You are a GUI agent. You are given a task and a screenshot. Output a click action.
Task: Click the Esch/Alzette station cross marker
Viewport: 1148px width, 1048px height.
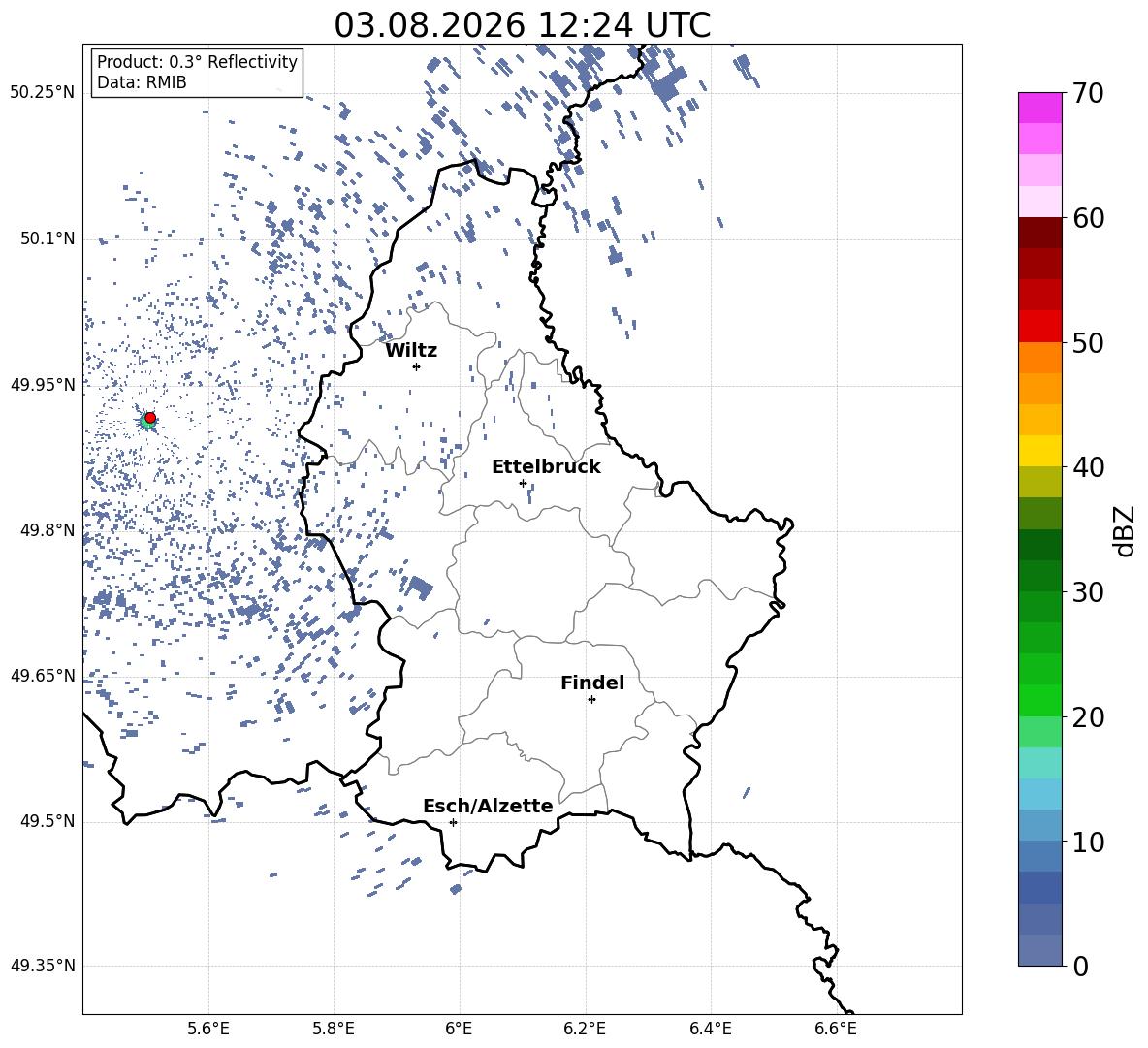[x=453, y=822]
